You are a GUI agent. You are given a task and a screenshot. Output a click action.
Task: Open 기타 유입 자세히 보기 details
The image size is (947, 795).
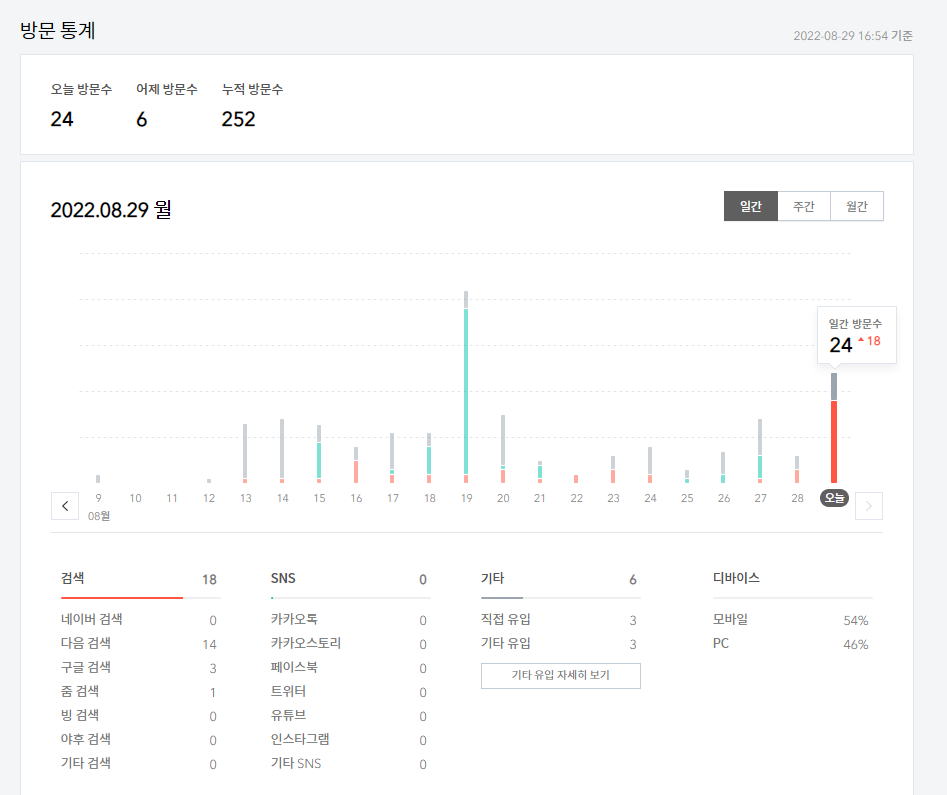coord(560,675)
